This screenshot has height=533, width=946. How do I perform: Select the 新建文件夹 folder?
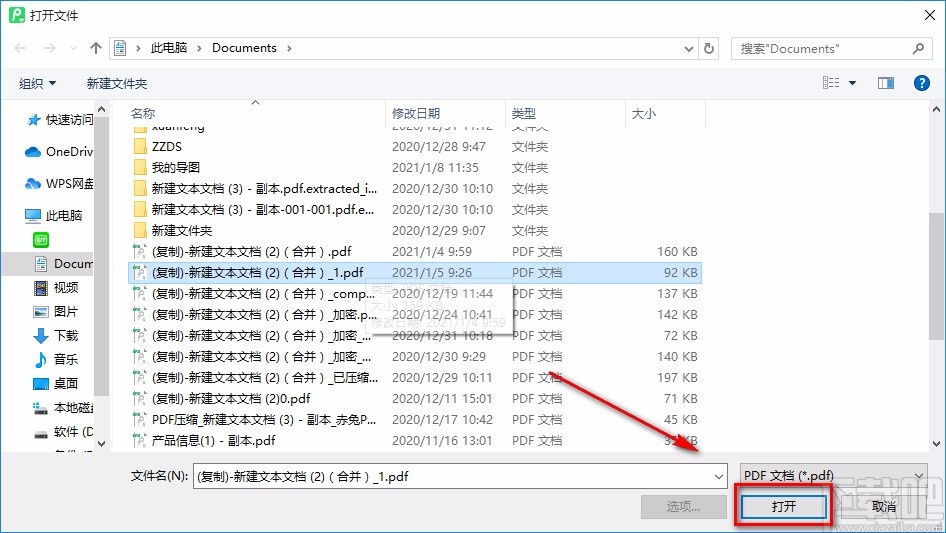click(x=415, y=231)
